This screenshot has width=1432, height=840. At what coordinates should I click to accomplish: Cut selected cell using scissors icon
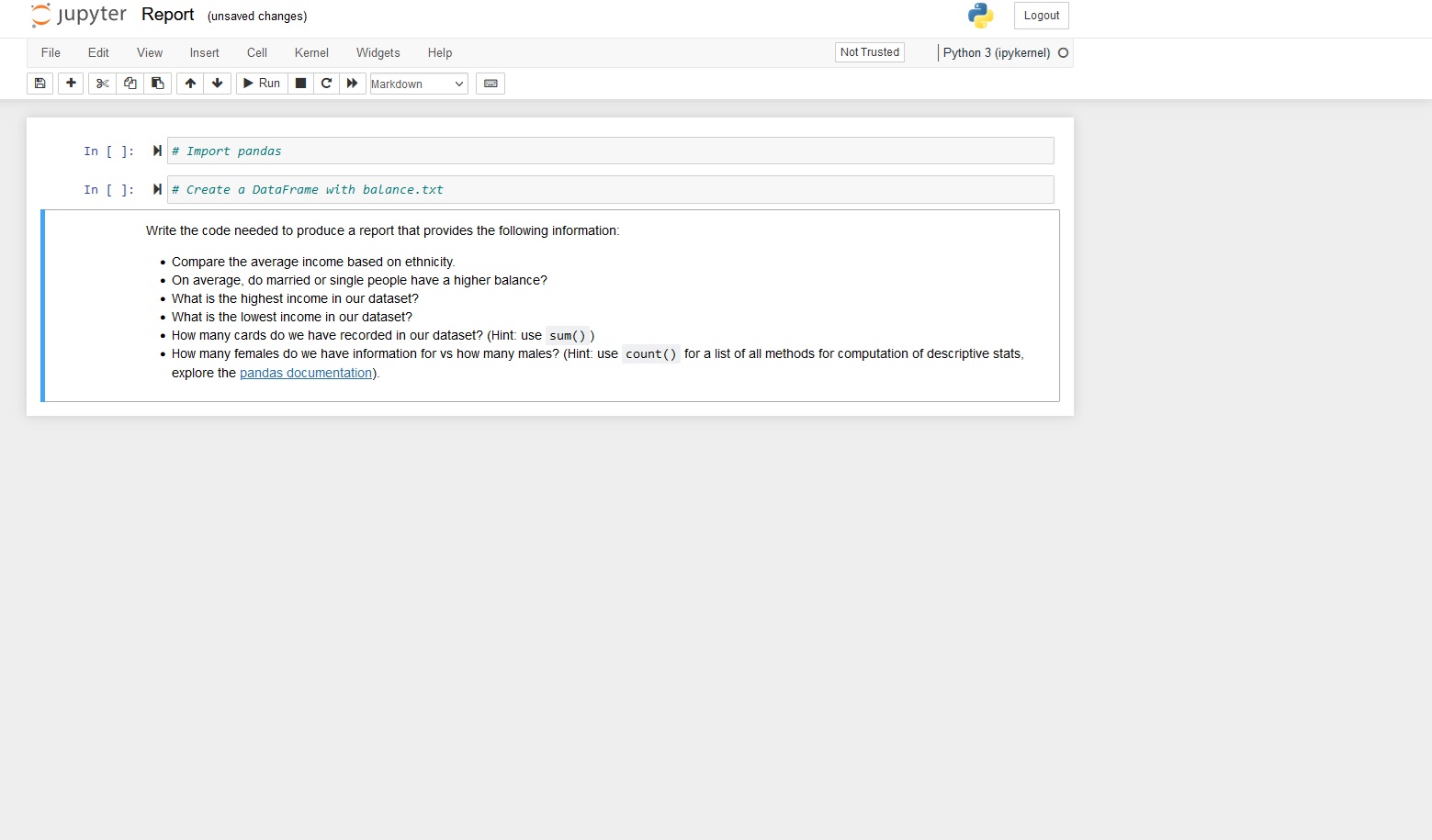point(101,84)
